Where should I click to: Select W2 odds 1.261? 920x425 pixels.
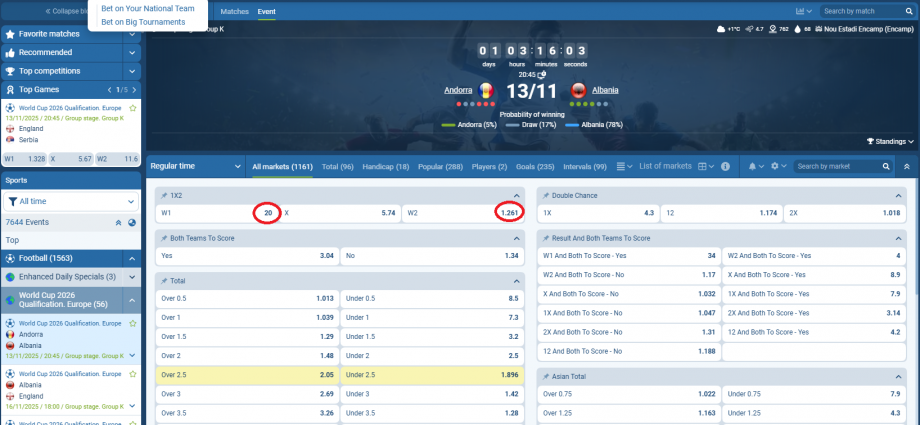463,213
